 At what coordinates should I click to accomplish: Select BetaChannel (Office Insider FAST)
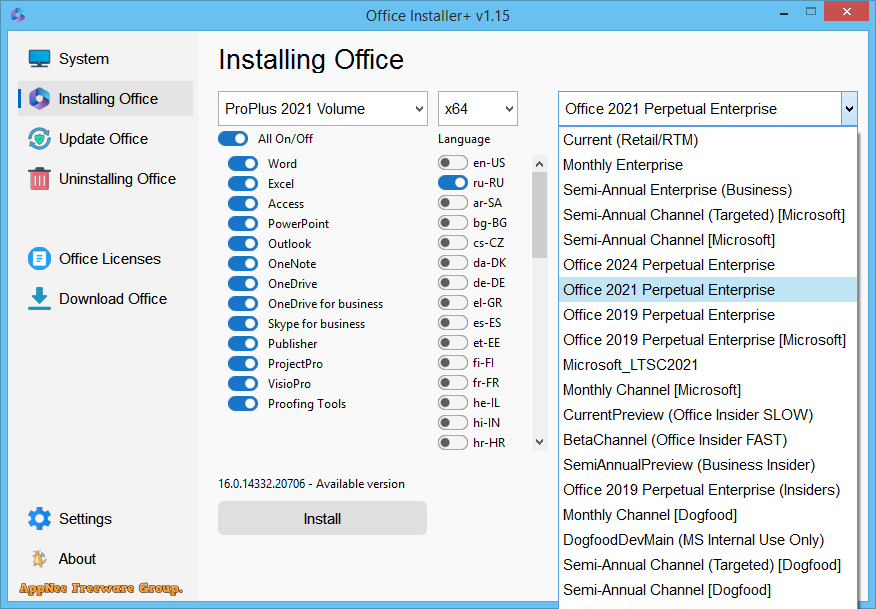point(707,440)
